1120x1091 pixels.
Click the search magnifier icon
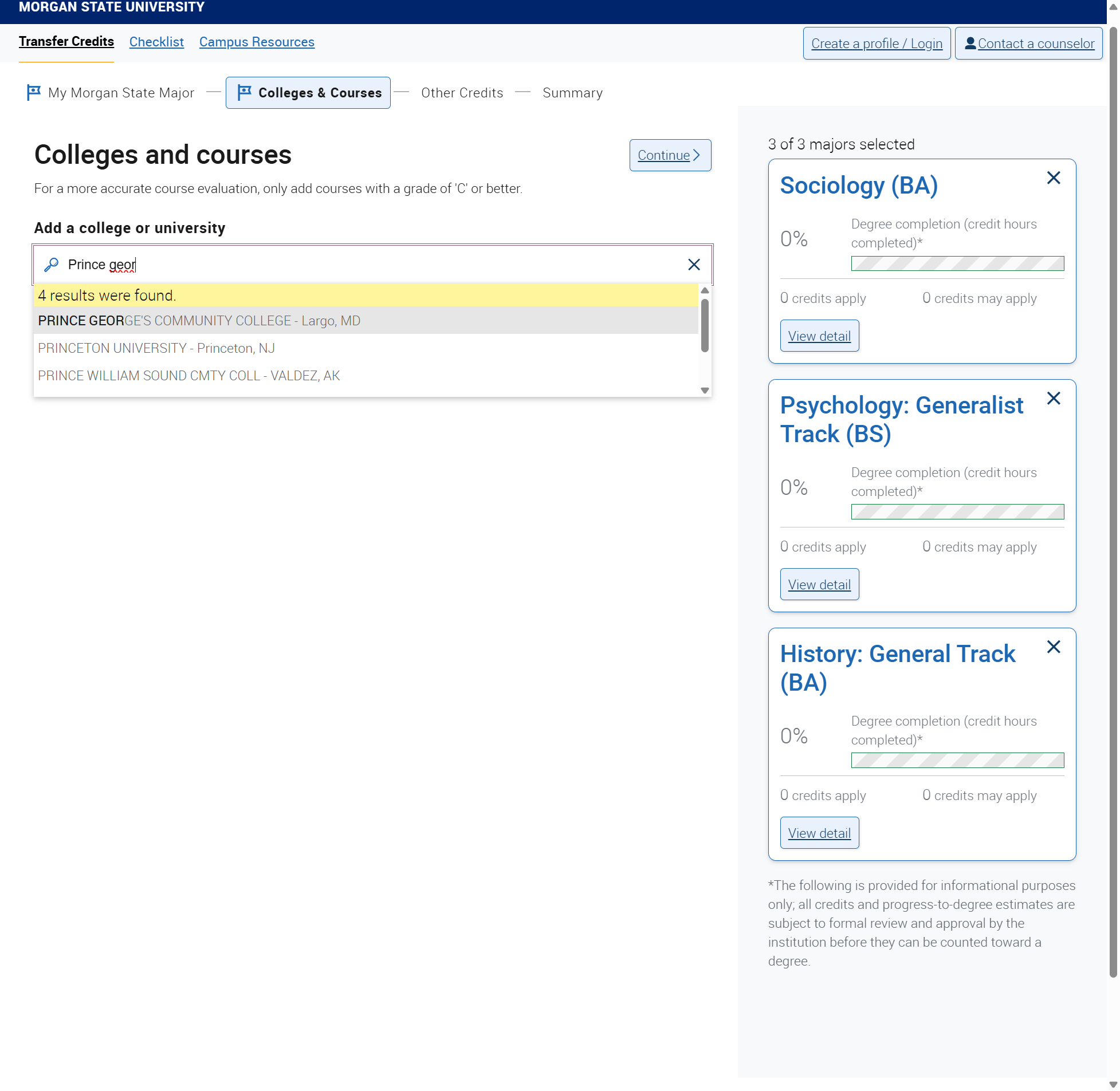[x=52, y=264]
